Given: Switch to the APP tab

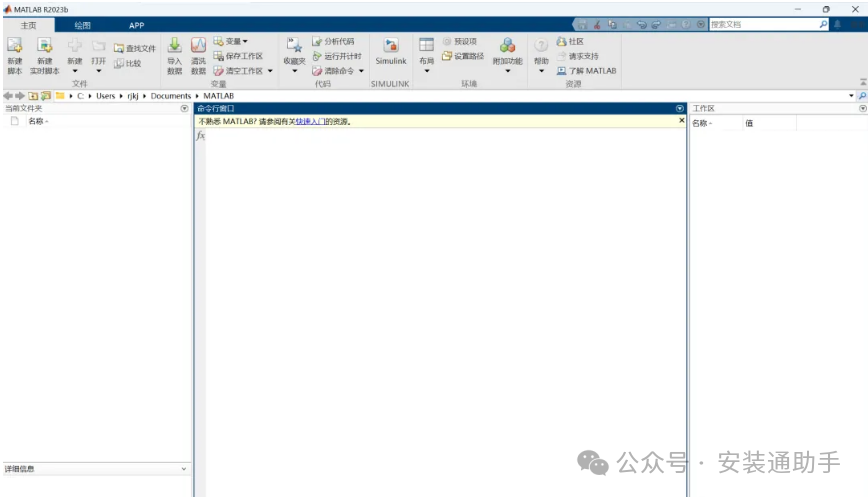Looking at the screenshot, I should tap(136, 25).
